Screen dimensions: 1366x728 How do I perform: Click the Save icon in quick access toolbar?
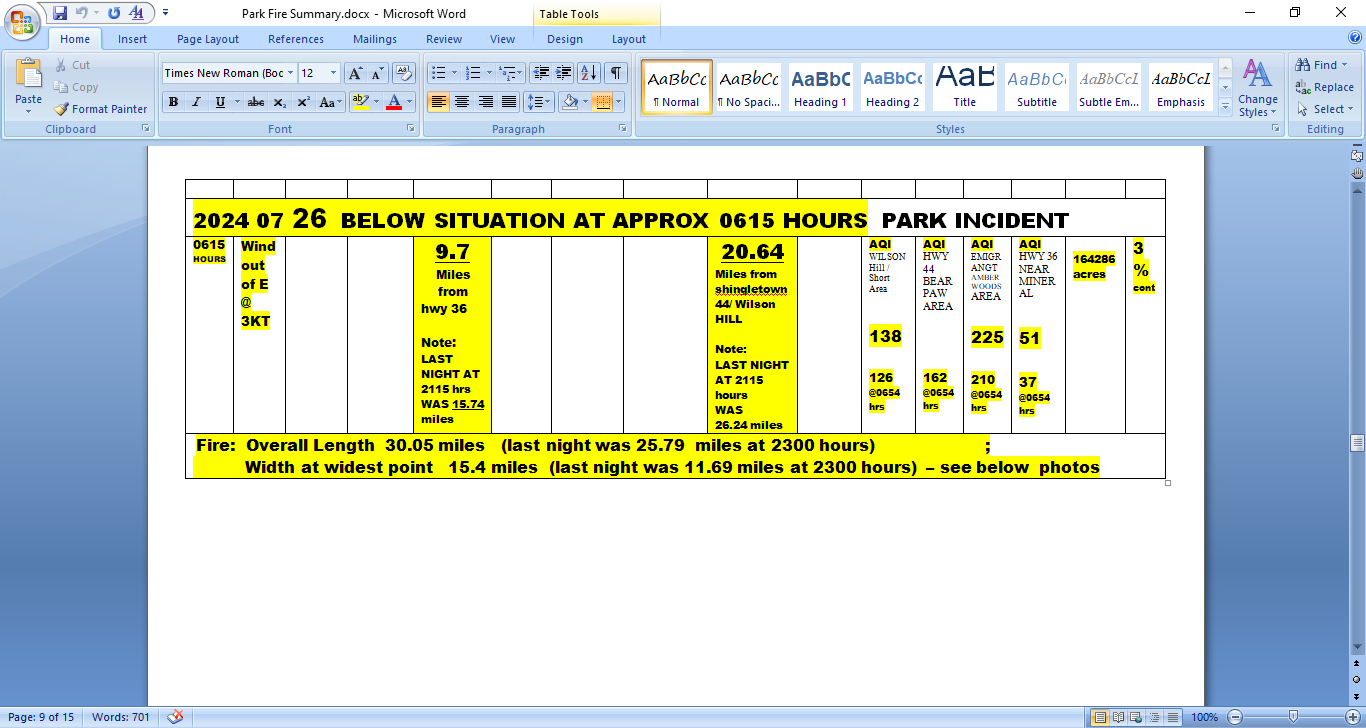[x=59, y=13]
